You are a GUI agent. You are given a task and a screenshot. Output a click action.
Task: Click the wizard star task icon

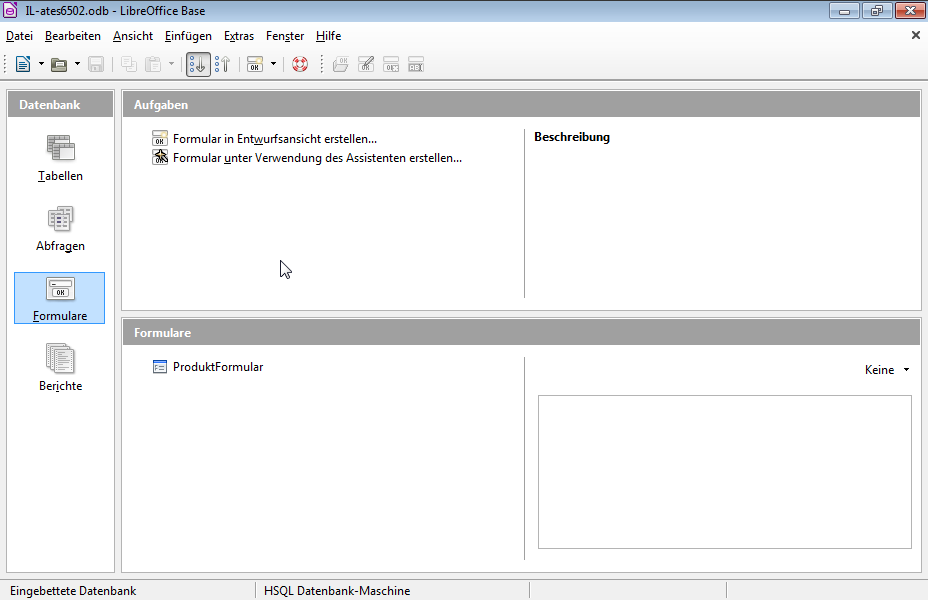[160, 157]
